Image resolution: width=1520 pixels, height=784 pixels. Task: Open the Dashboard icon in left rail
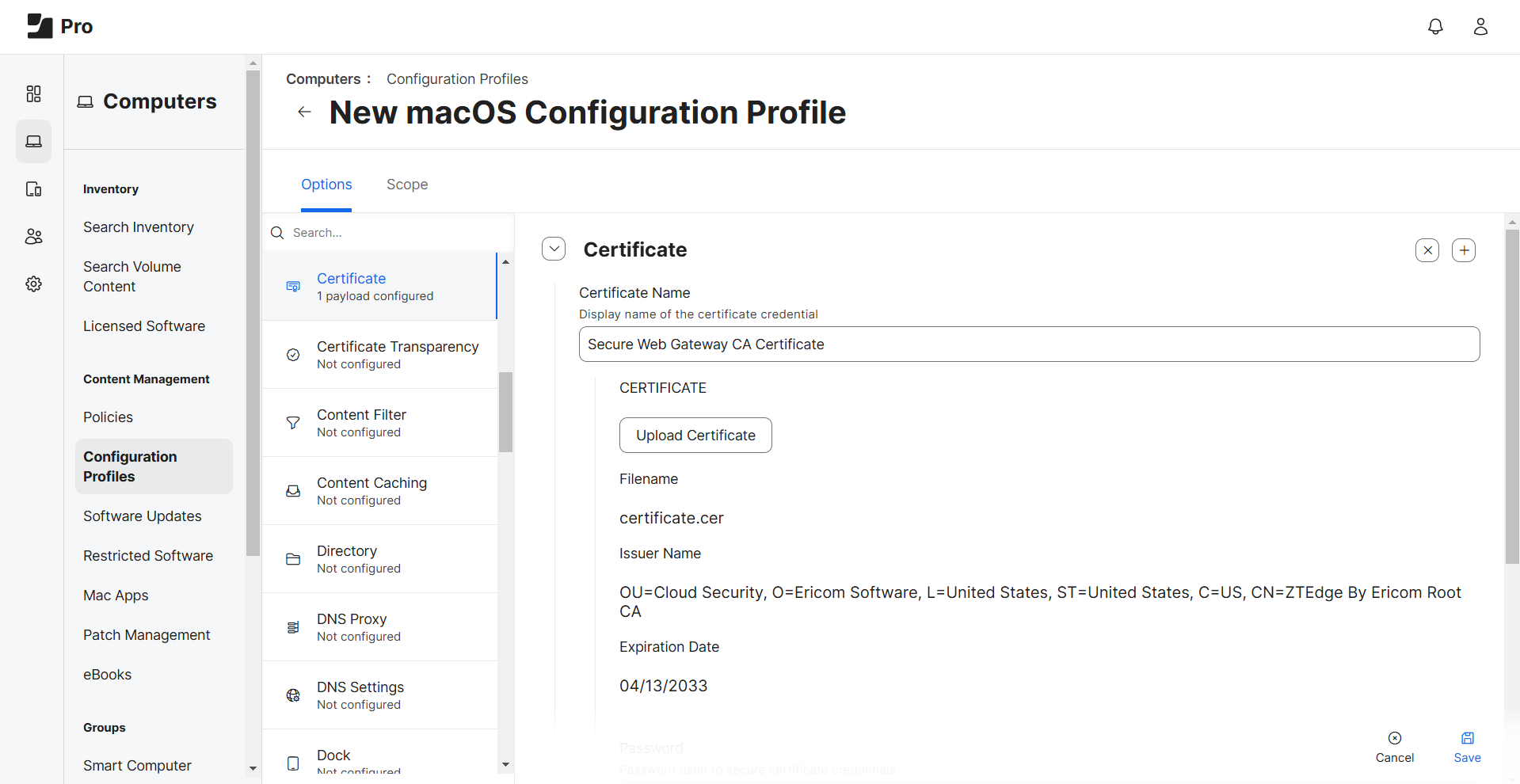(33, 94)
